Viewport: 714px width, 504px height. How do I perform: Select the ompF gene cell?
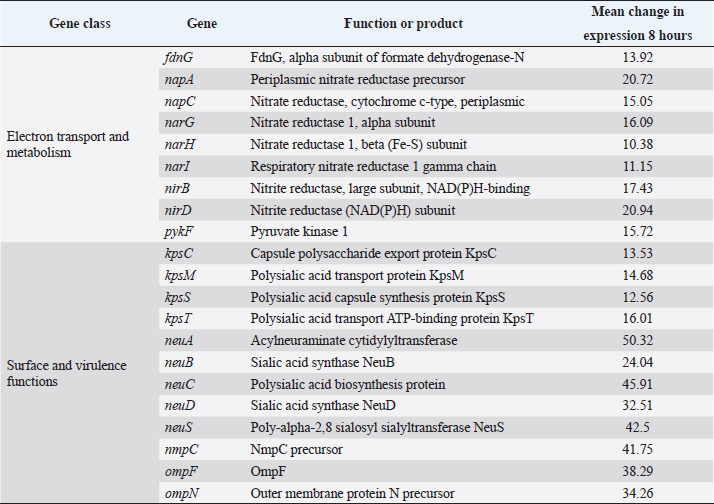pyautogui.click(x=180, y=471)
